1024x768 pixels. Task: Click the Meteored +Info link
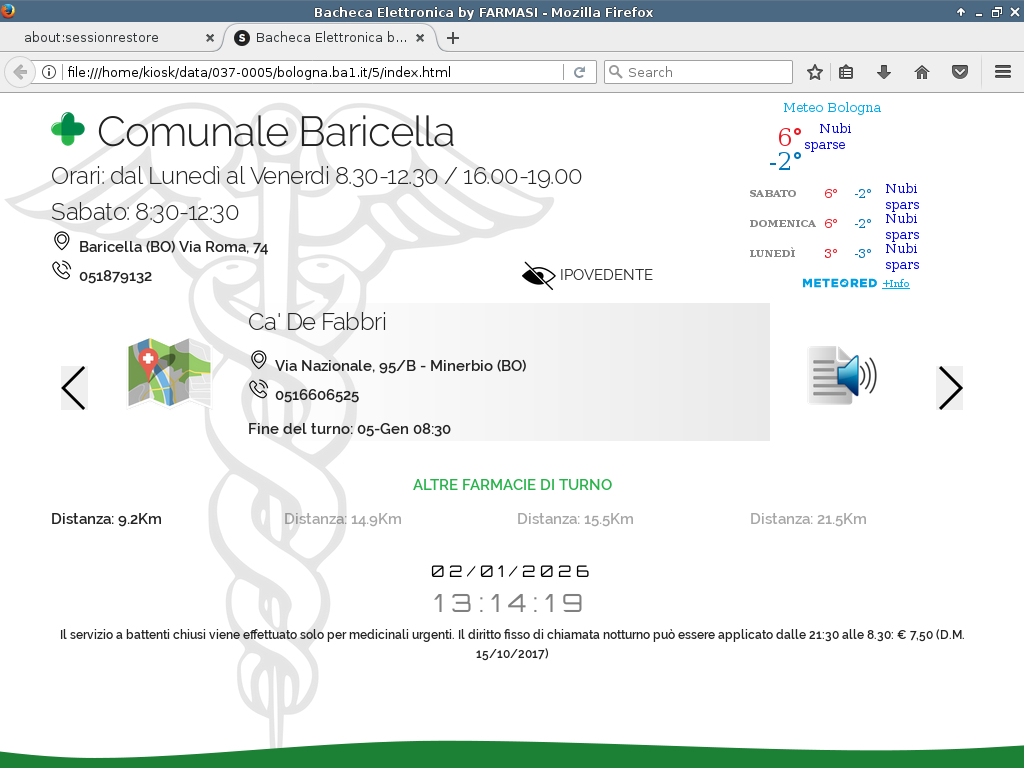pyautogui.click(x=896, y=284)
